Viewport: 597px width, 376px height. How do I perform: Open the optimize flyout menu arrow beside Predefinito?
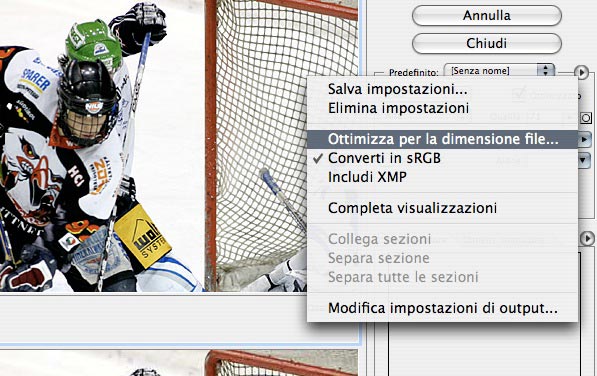581,72
